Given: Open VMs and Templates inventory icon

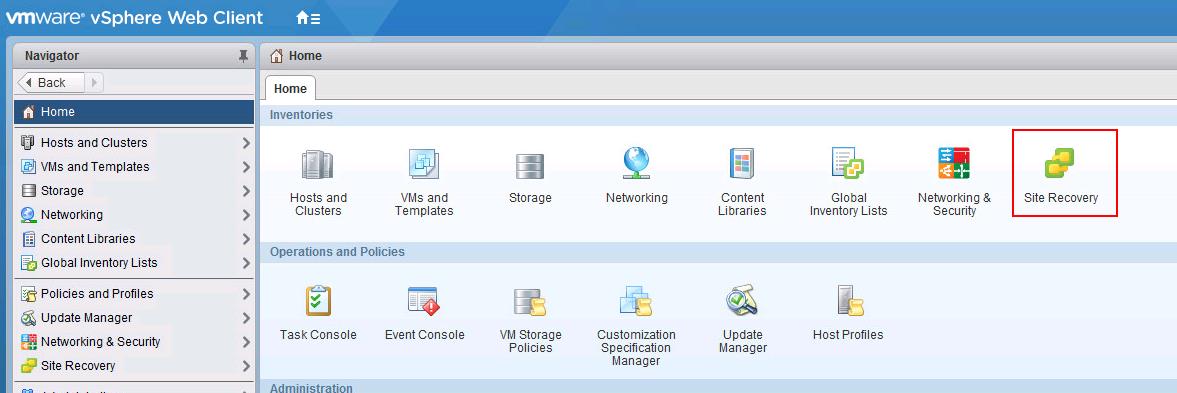Looking at the screenshot, I should [423, 165].
